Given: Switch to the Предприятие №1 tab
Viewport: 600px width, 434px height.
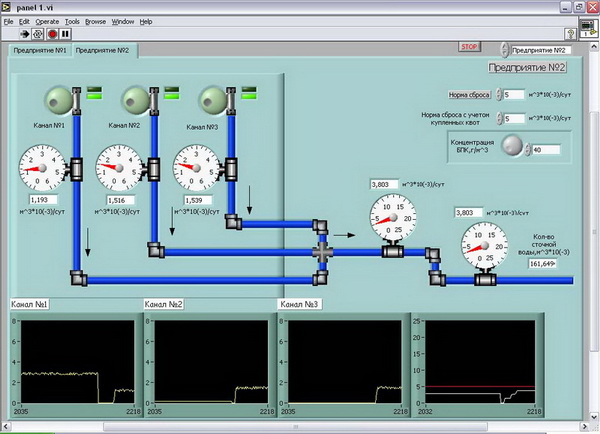Looking at the screenshot, I should point(40,51).
